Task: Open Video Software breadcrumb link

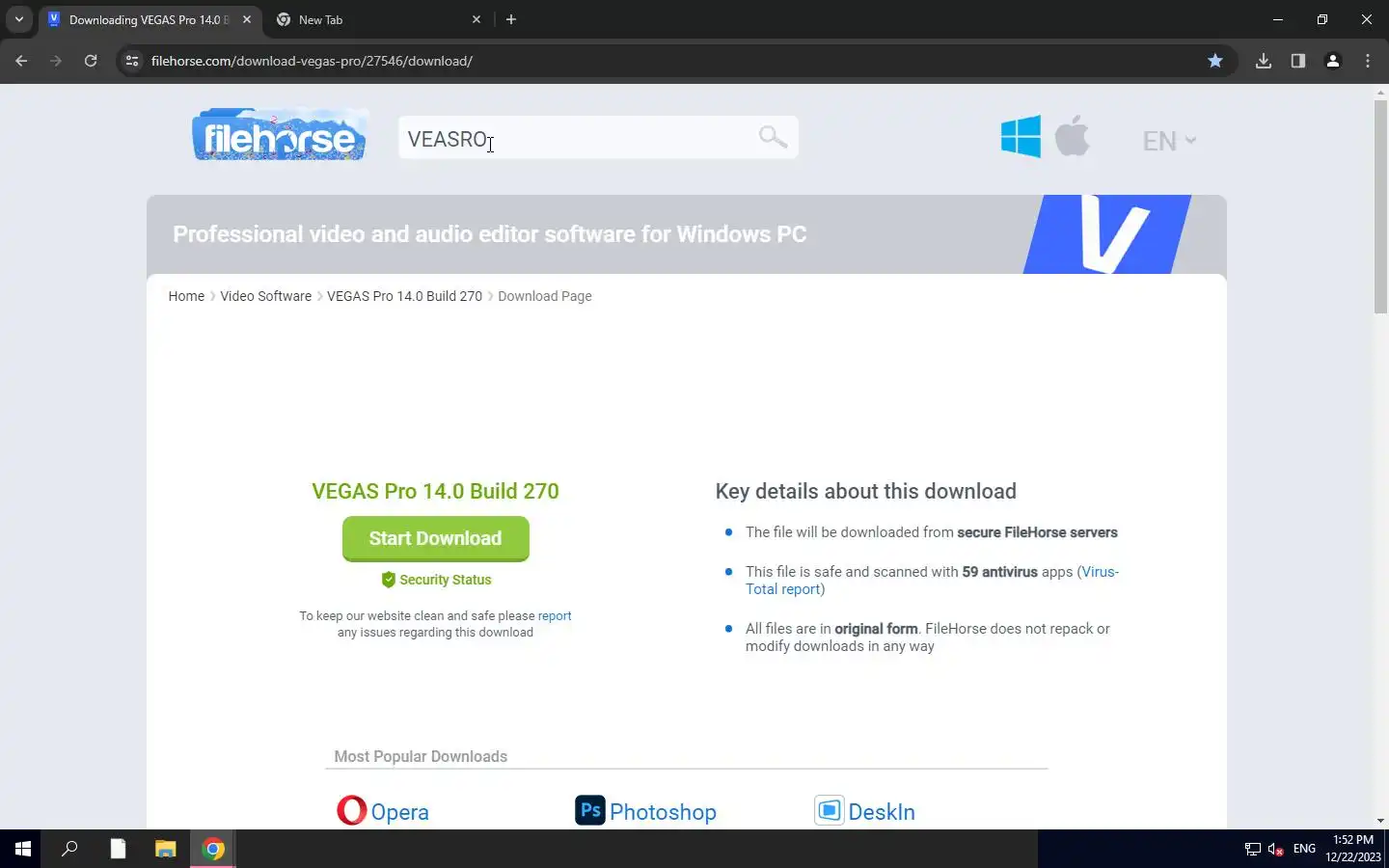Action: point(265,296)
